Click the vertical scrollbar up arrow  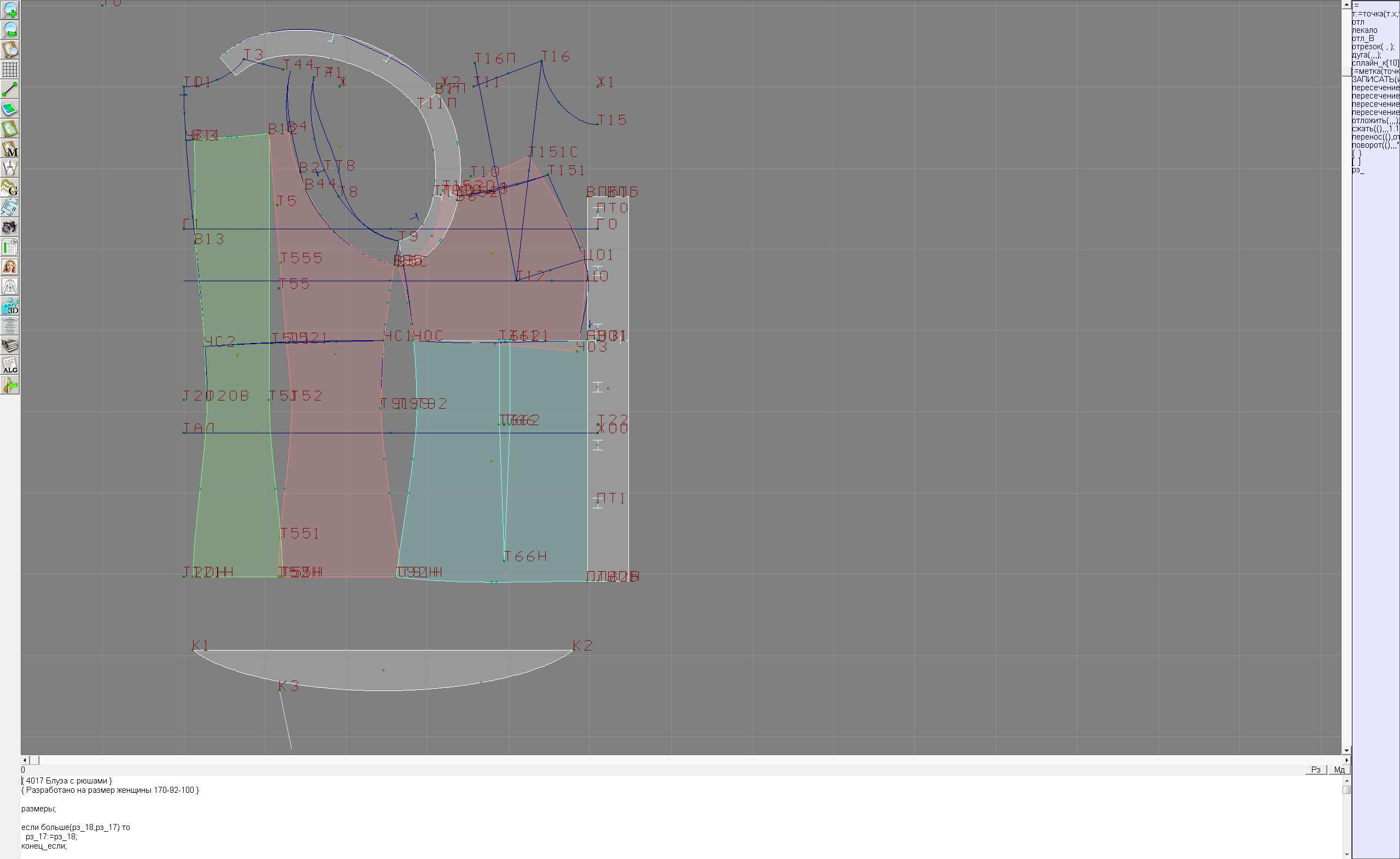(1346, 4)
